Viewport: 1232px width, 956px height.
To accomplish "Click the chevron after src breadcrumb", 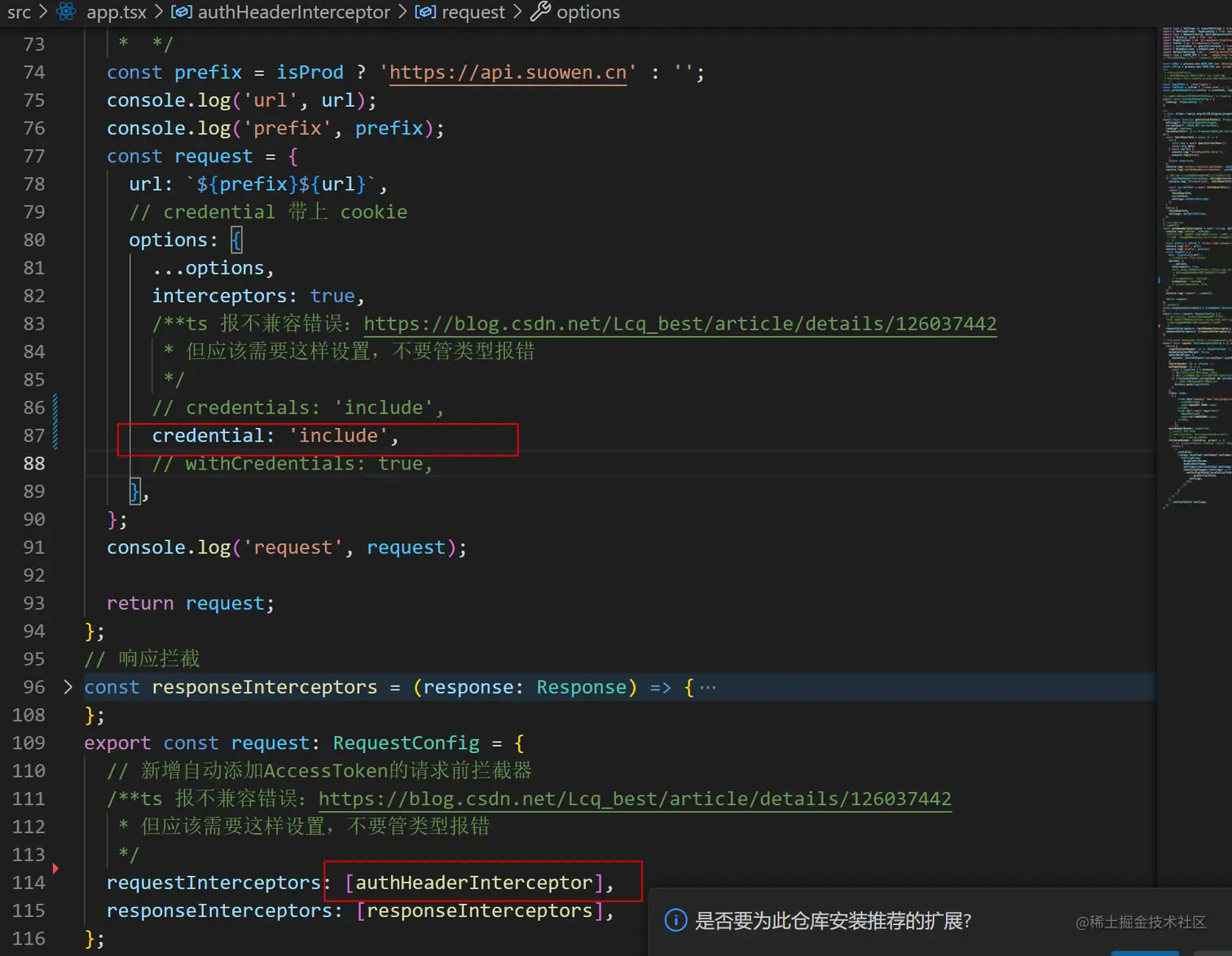I will 43,12.
